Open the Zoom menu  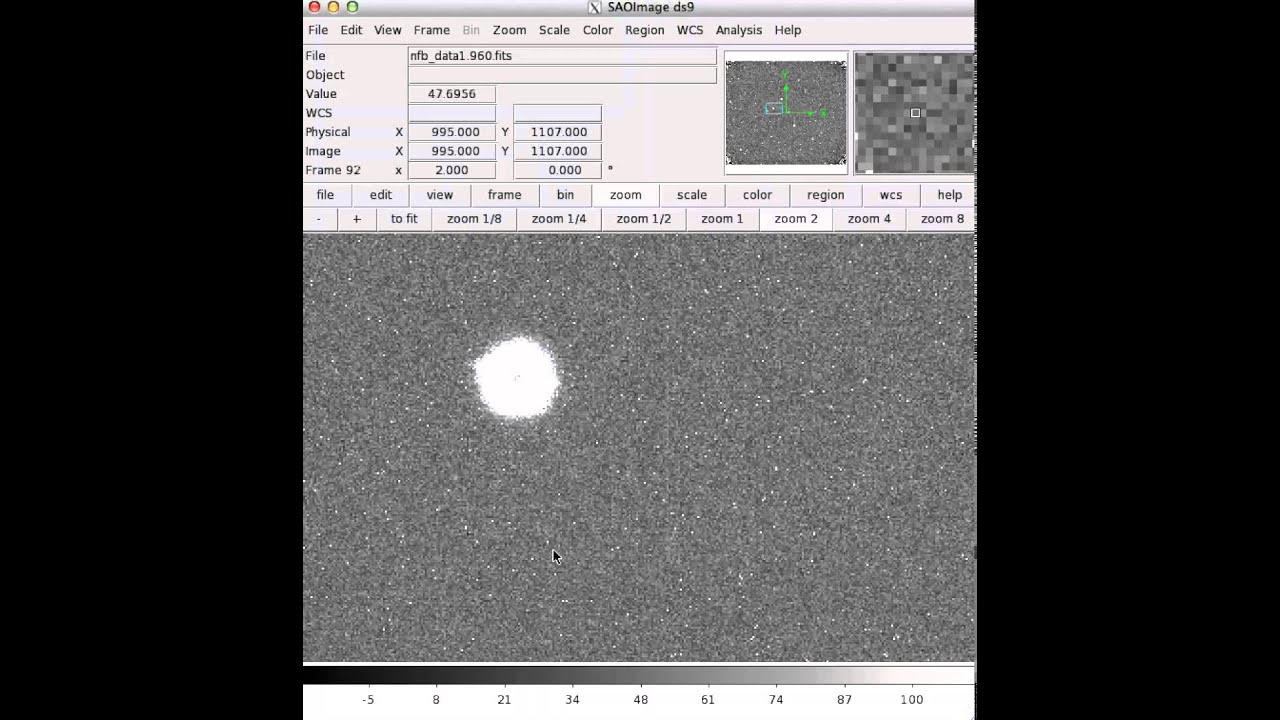tap(509, 30)
